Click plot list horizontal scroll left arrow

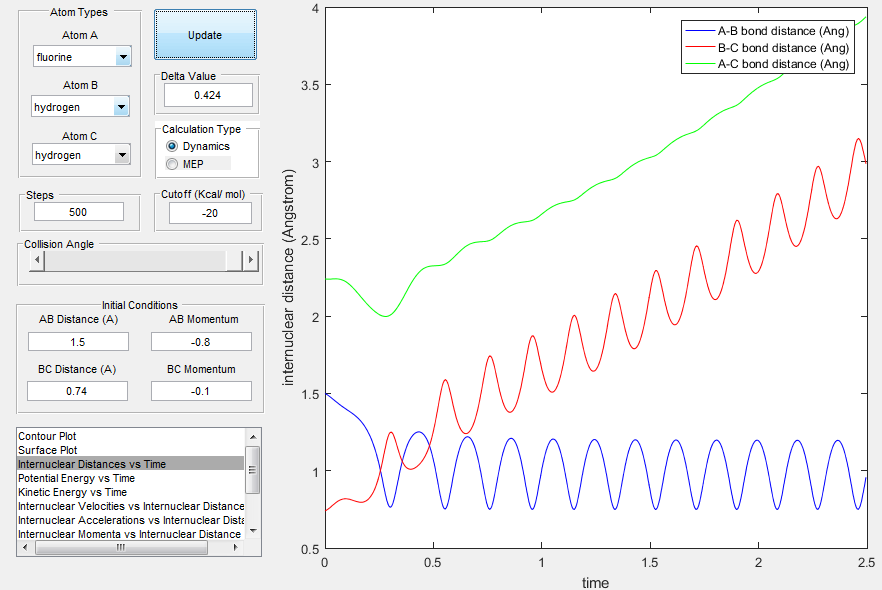click(25, 547)
